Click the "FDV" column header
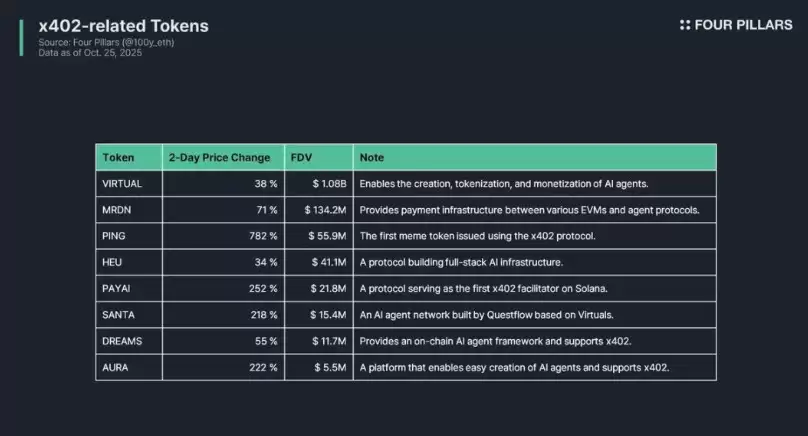Screen dimensions: 808x436 [301, 157]
